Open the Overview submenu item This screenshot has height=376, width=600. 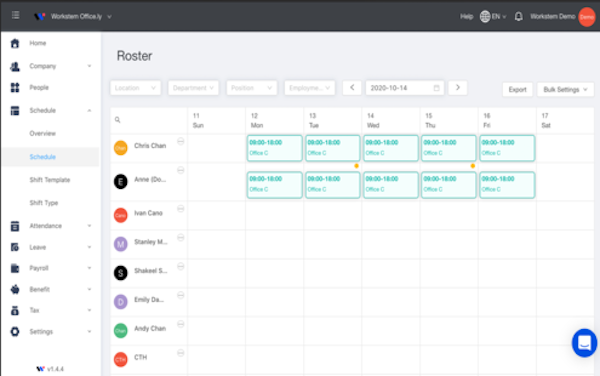coord(42,133)
